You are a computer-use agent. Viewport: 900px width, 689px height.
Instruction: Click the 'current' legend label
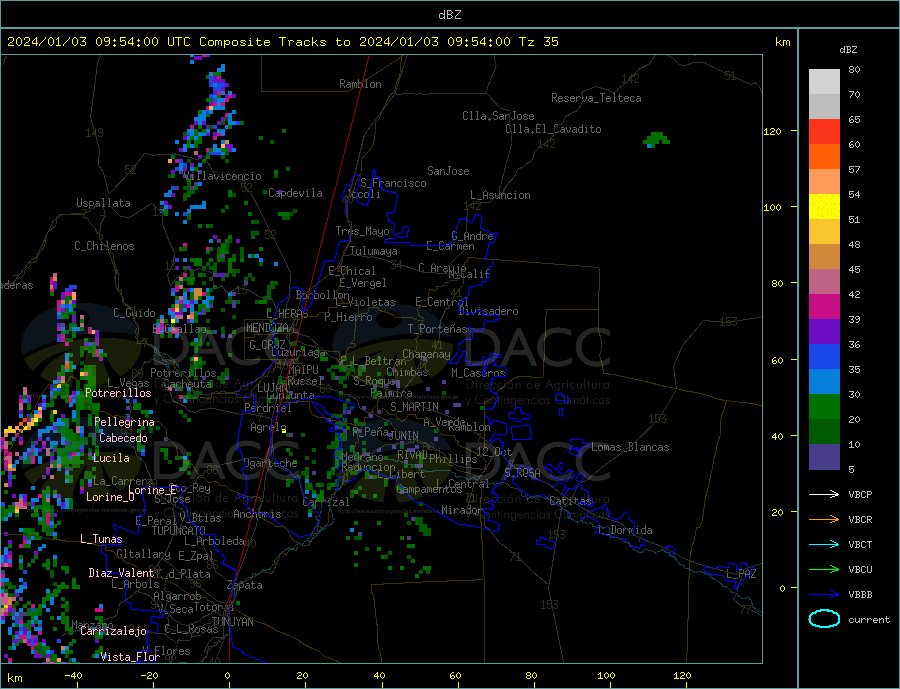click(x=869, y=620)
